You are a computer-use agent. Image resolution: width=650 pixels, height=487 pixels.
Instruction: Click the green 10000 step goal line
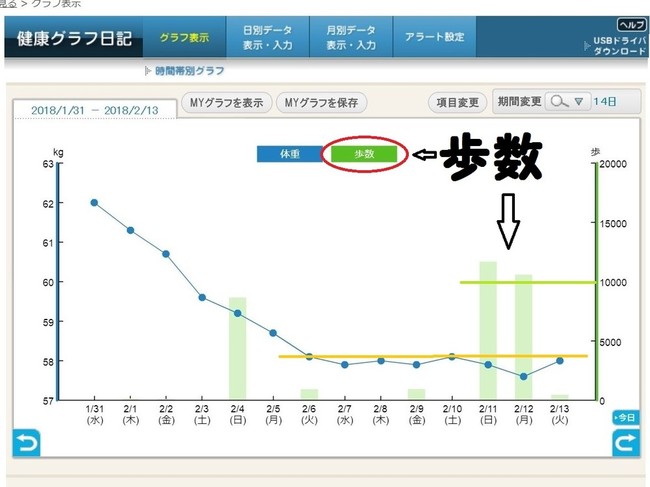(x=528, y=282)
